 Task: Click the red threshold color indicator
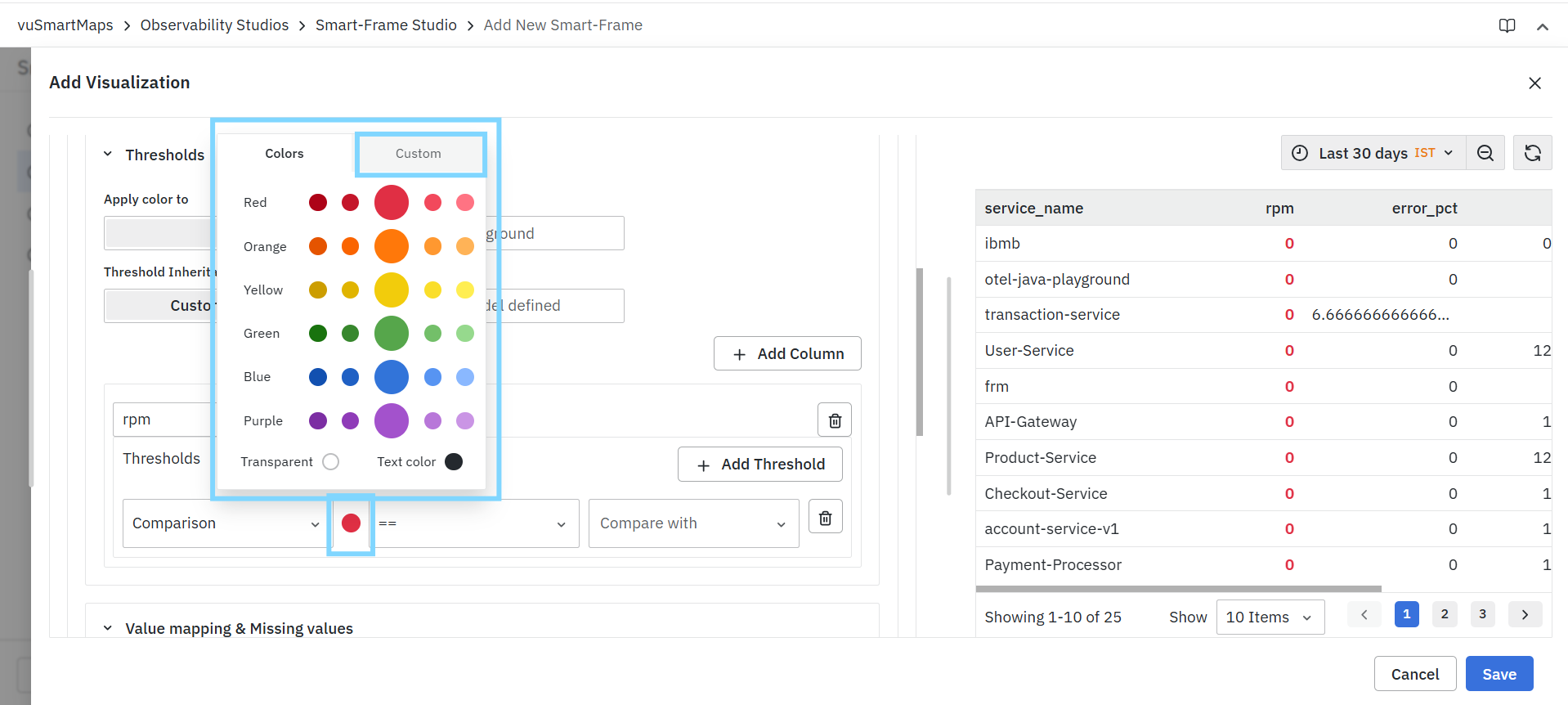pos(351,523)
